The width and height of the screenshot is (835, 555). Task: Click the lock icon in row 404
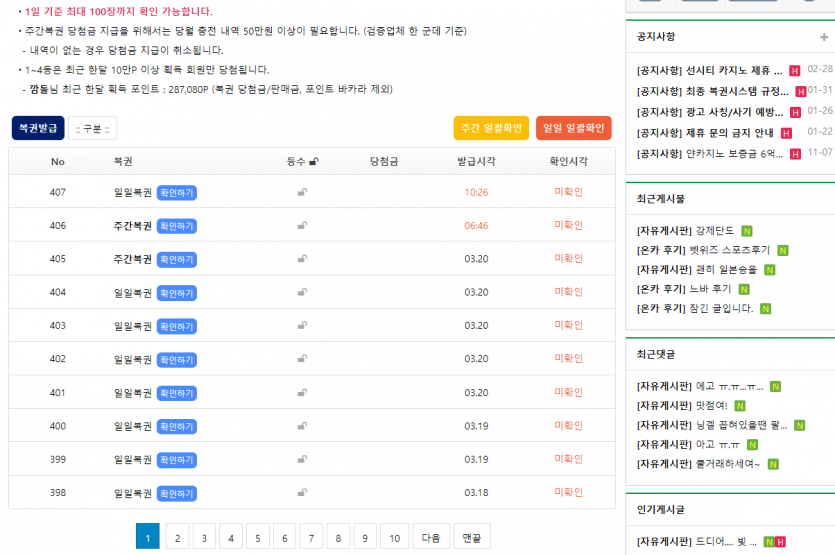pos(302,292)
